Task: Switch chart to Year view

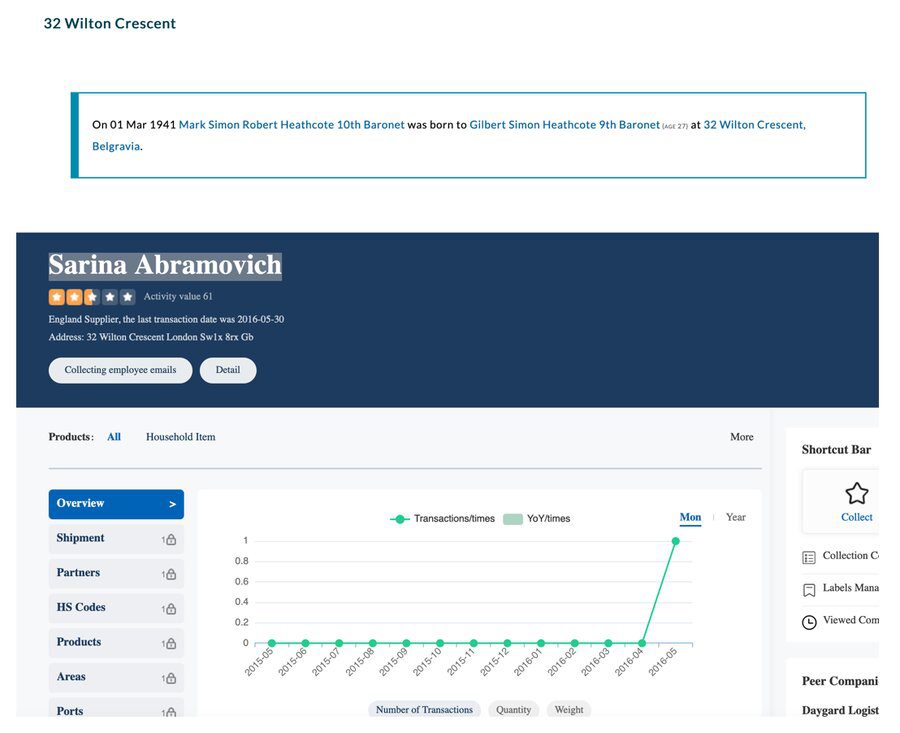Action: click(735, 517)
